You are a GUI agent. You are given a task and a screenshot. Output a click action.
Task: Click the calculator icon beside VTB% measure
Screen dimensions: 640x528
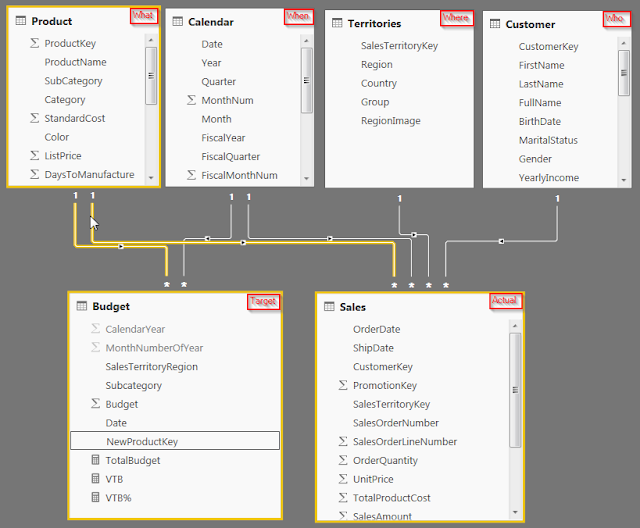coord(95,497)
